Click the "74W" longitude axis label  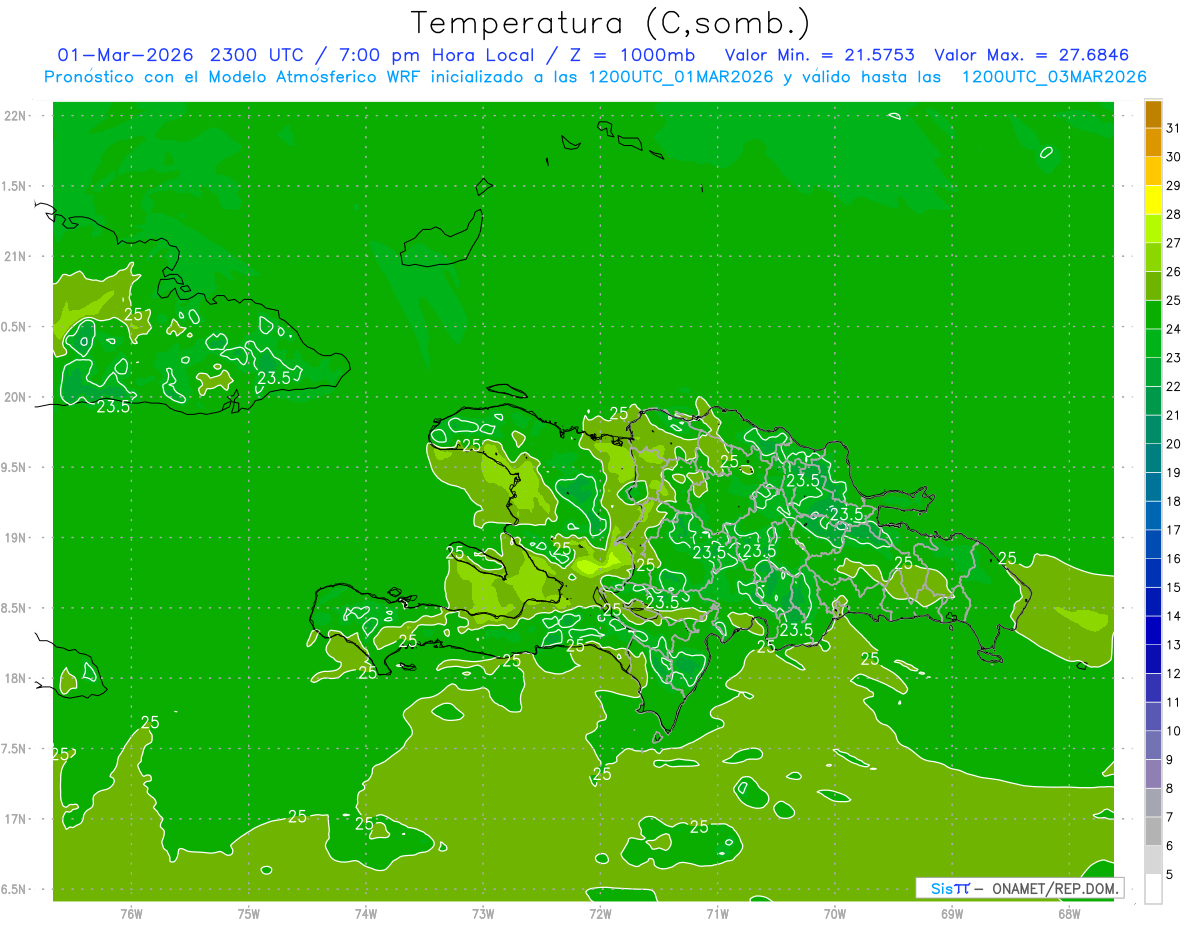tap(366, 914)
